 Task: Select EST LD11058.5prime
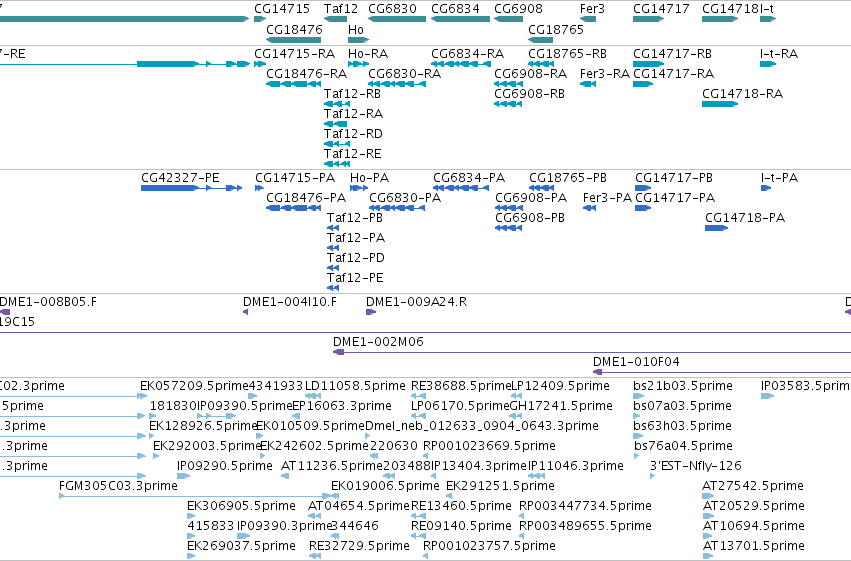[355, 386]
